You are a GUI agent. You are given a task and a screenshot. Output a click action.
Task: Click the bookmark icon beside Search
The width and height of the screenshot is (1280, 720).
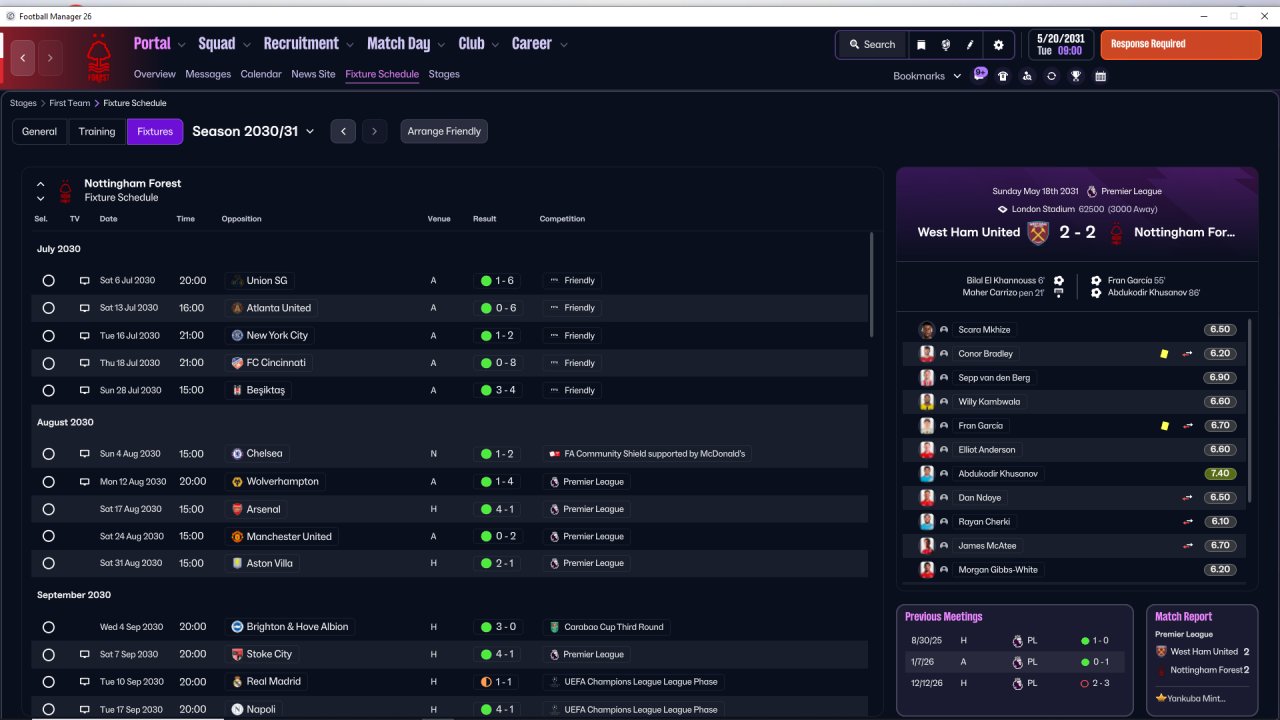coord(921,45)
